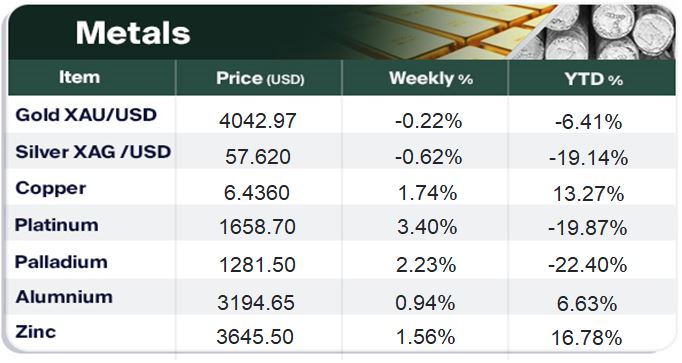Screen dimensions: 682x363
Task: Select the Price (USD) column header
Action: [x=260, y=79]
